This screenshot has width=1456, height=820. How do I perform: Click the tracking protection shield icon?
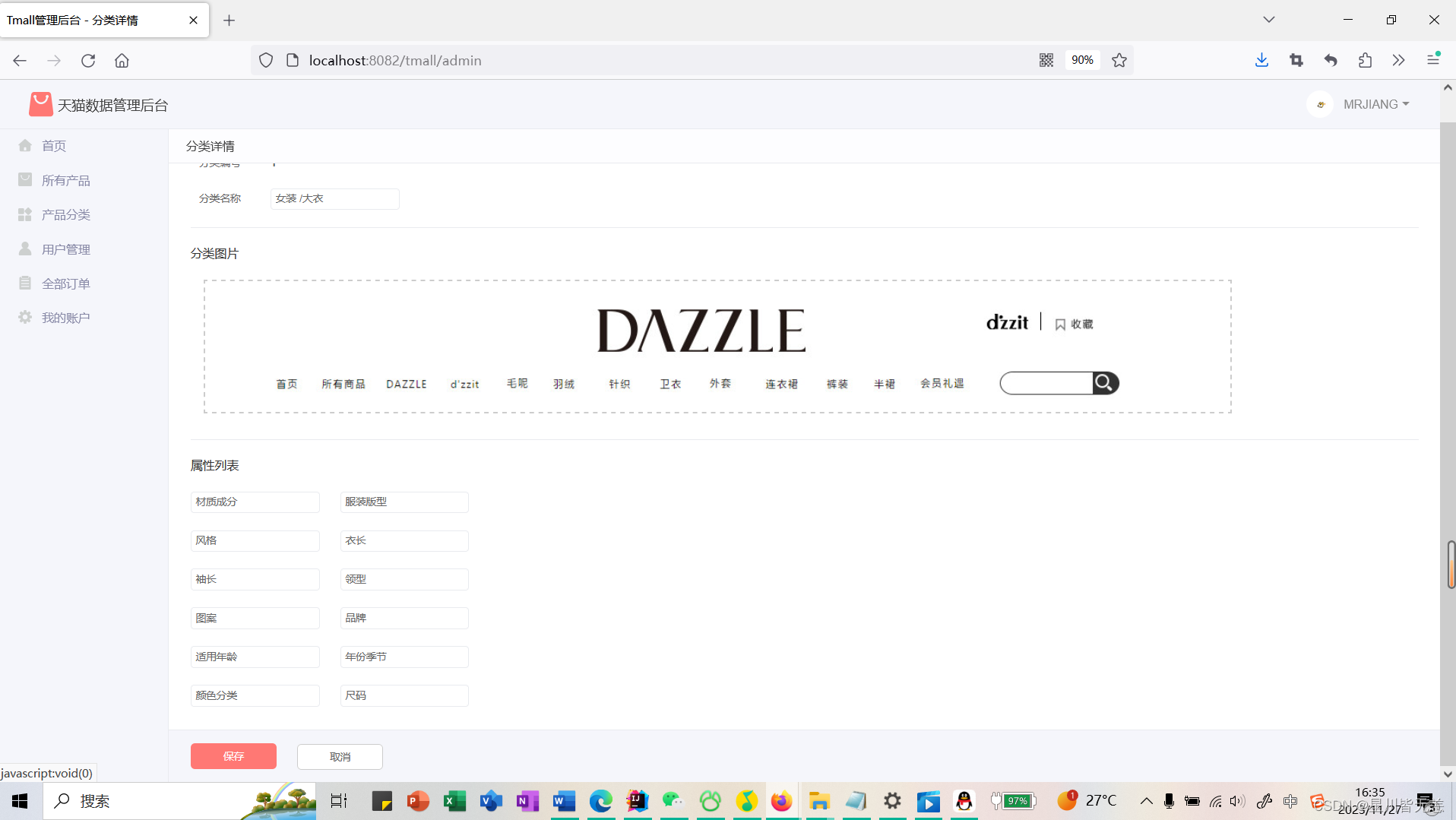pyautogui.click(x=266, y=60)
